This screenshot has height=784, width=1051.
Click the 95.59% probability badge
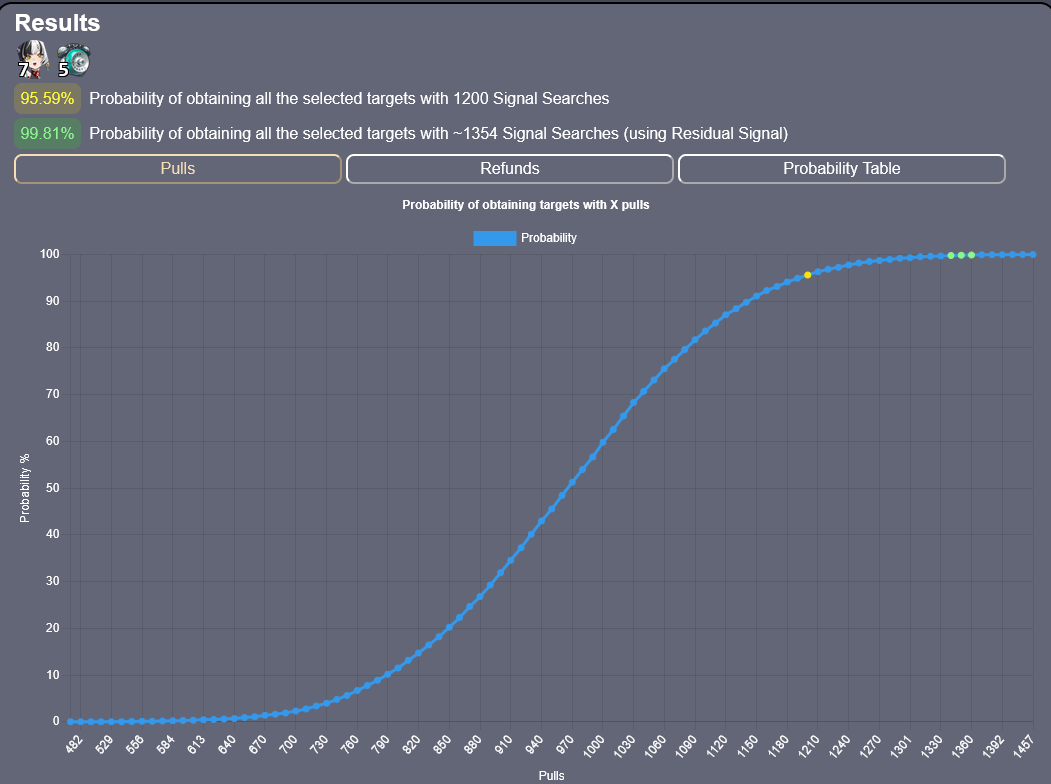[47, 99]
